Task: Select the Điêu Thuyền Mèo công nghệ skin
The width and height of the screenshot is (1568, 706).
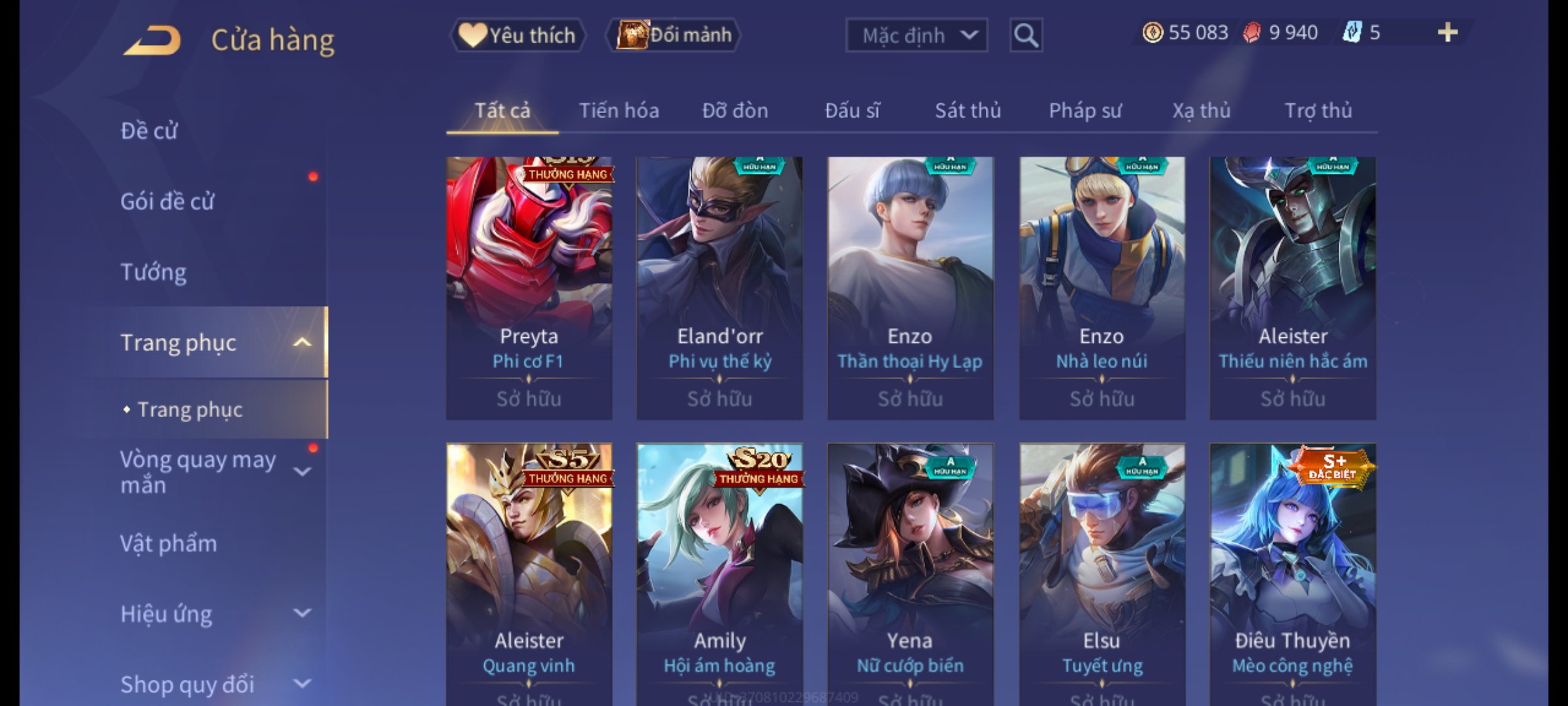Action: (x=1293, y=575)
